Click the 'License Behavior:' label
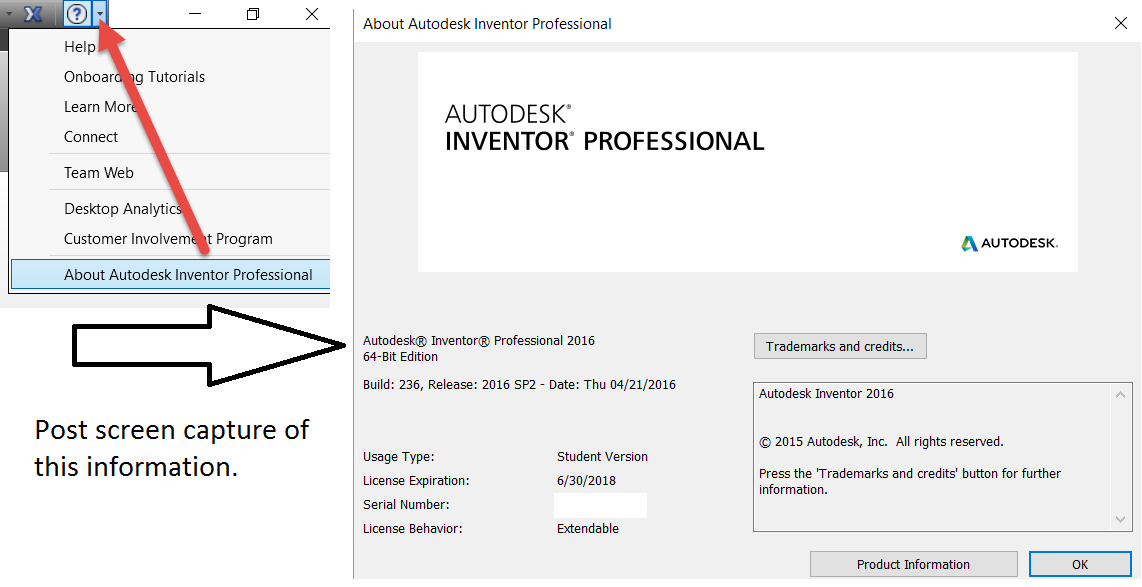Screen dimensions: 1142x587 [412, 529]
